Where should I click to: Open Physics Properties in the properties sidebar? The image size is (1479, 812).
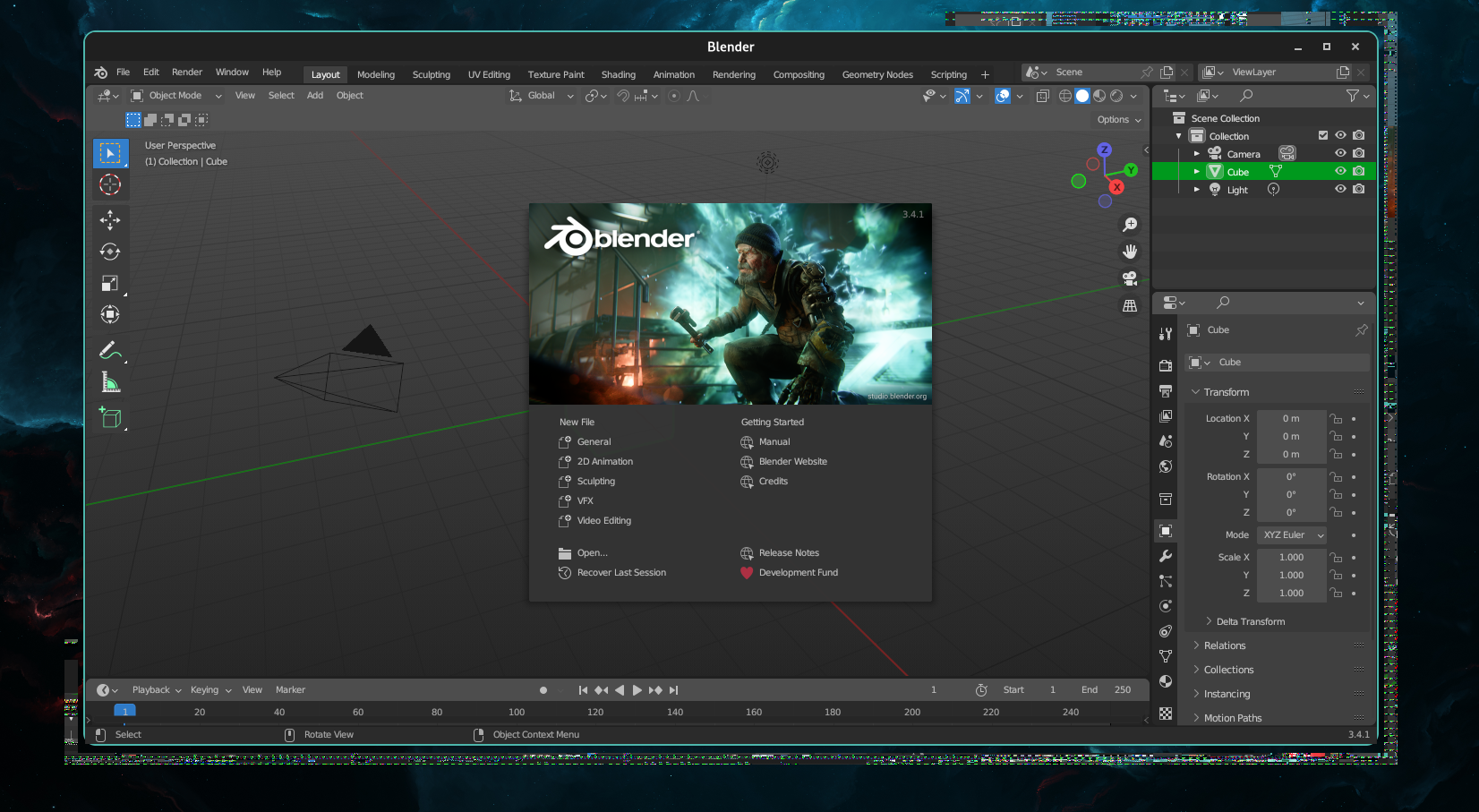tap(1165, 606)
